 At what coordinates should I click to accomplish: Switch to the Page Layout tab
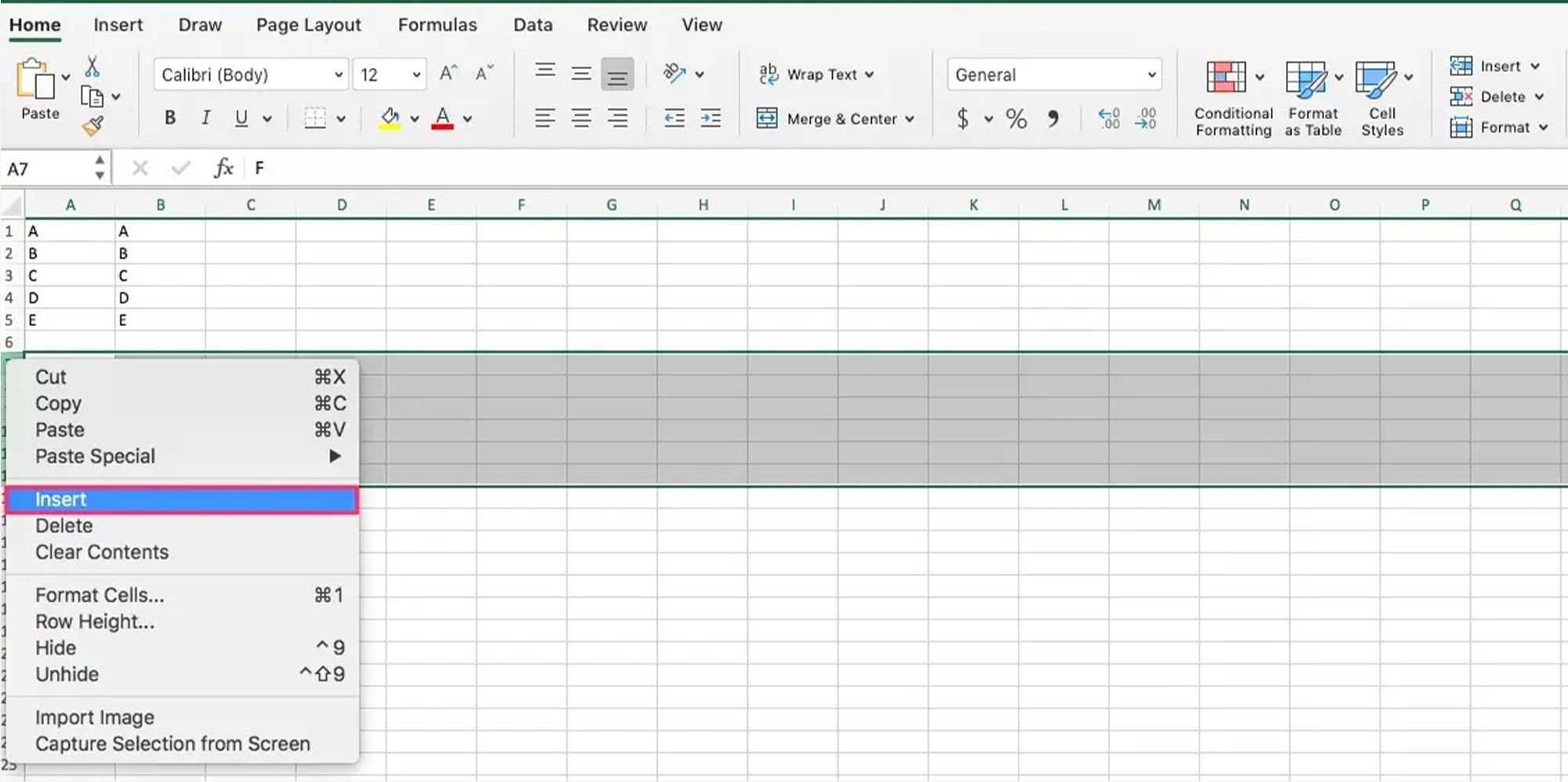308,25
